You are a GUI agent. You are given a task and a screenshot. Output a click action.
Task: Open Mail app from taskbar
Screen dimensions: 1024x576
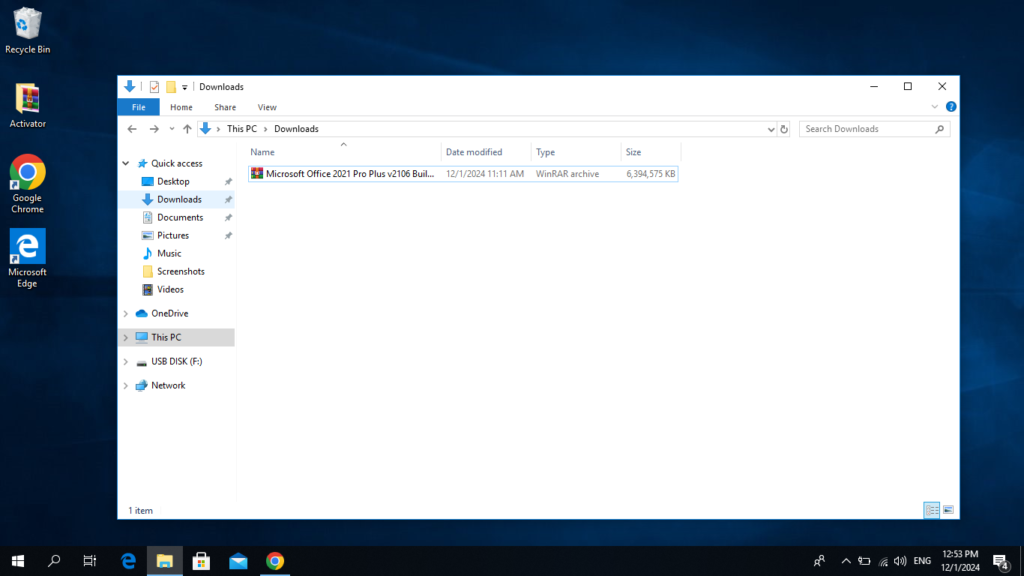tap(238, 561)
